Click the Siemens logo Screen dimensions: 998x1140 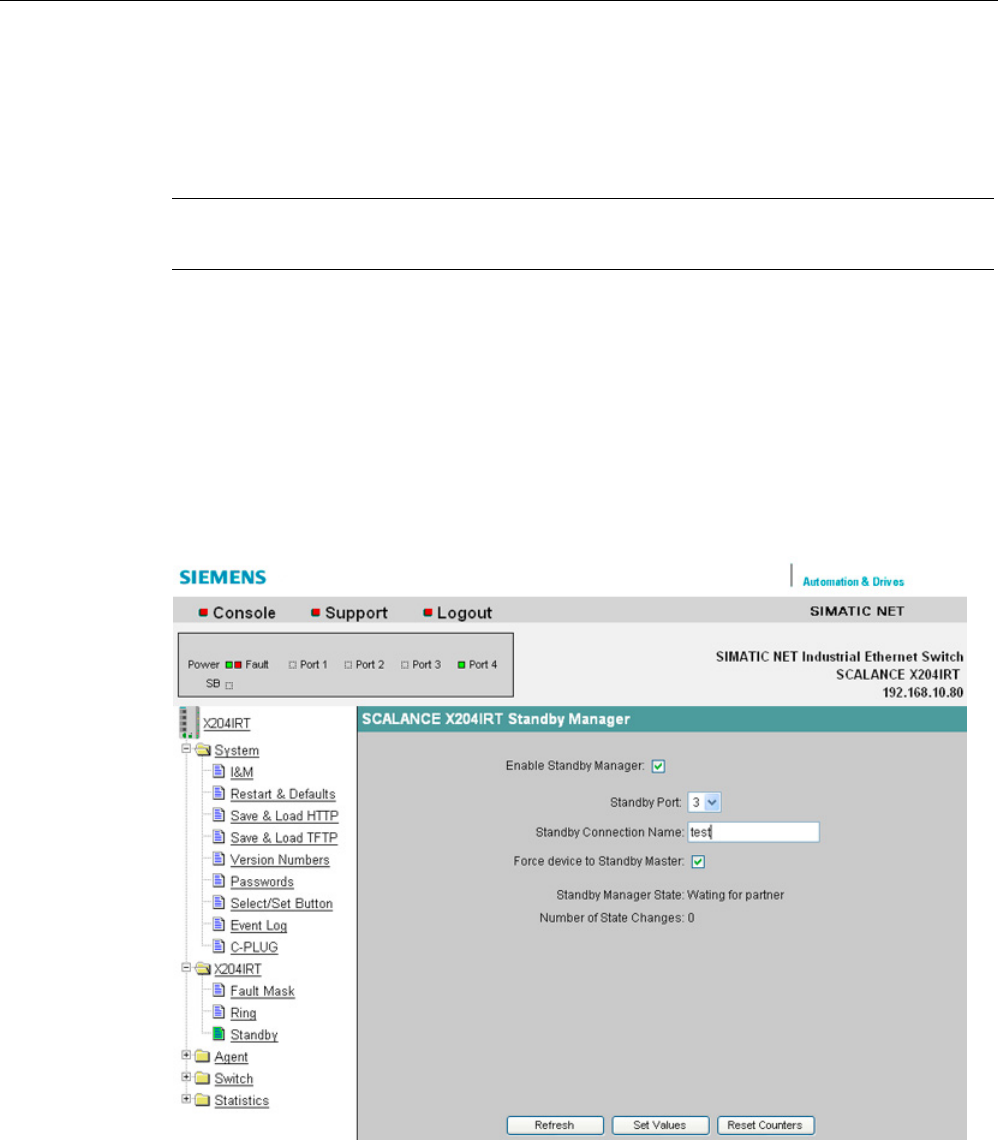click(222, 577)
